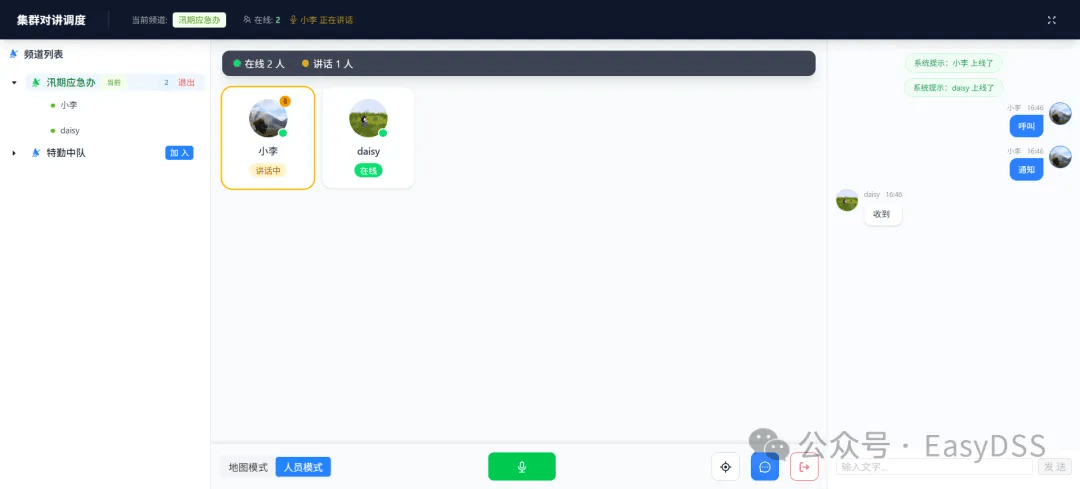Click the 输入文字 message input field
Screen dimensions: 1080x489
point(936,466)
